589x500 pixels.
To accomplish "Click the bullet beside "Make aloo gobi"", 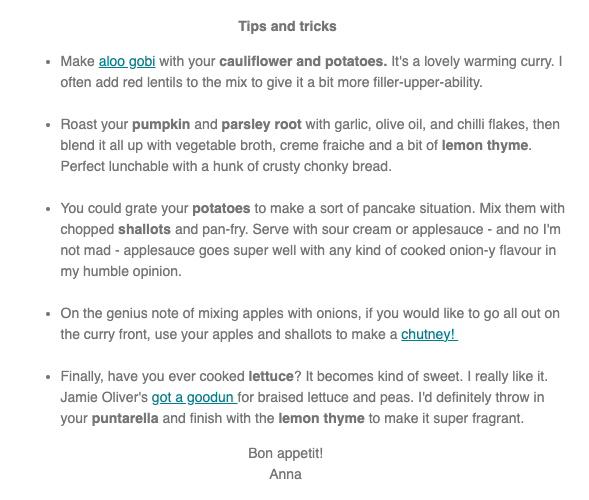I will tap(48, 62).
